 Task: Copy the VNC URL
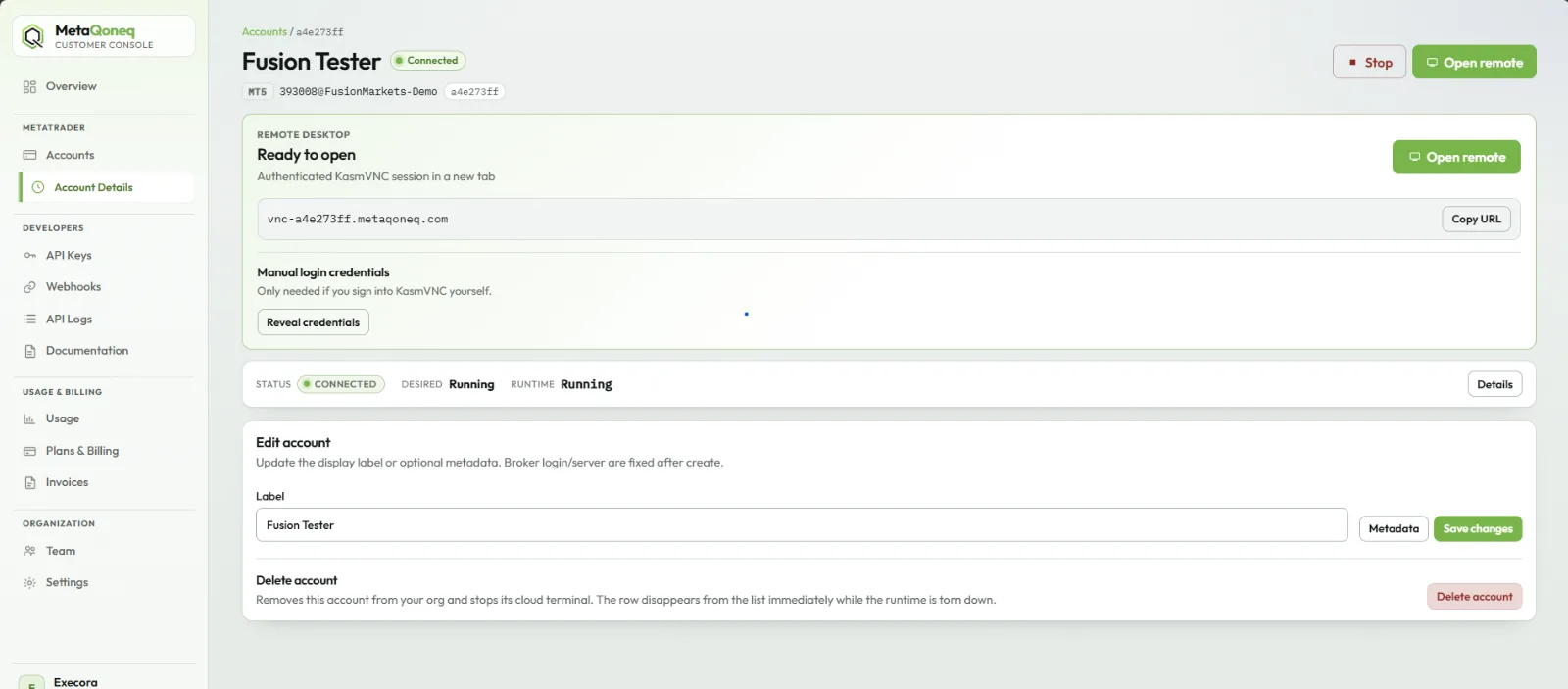coord(1476,220)
